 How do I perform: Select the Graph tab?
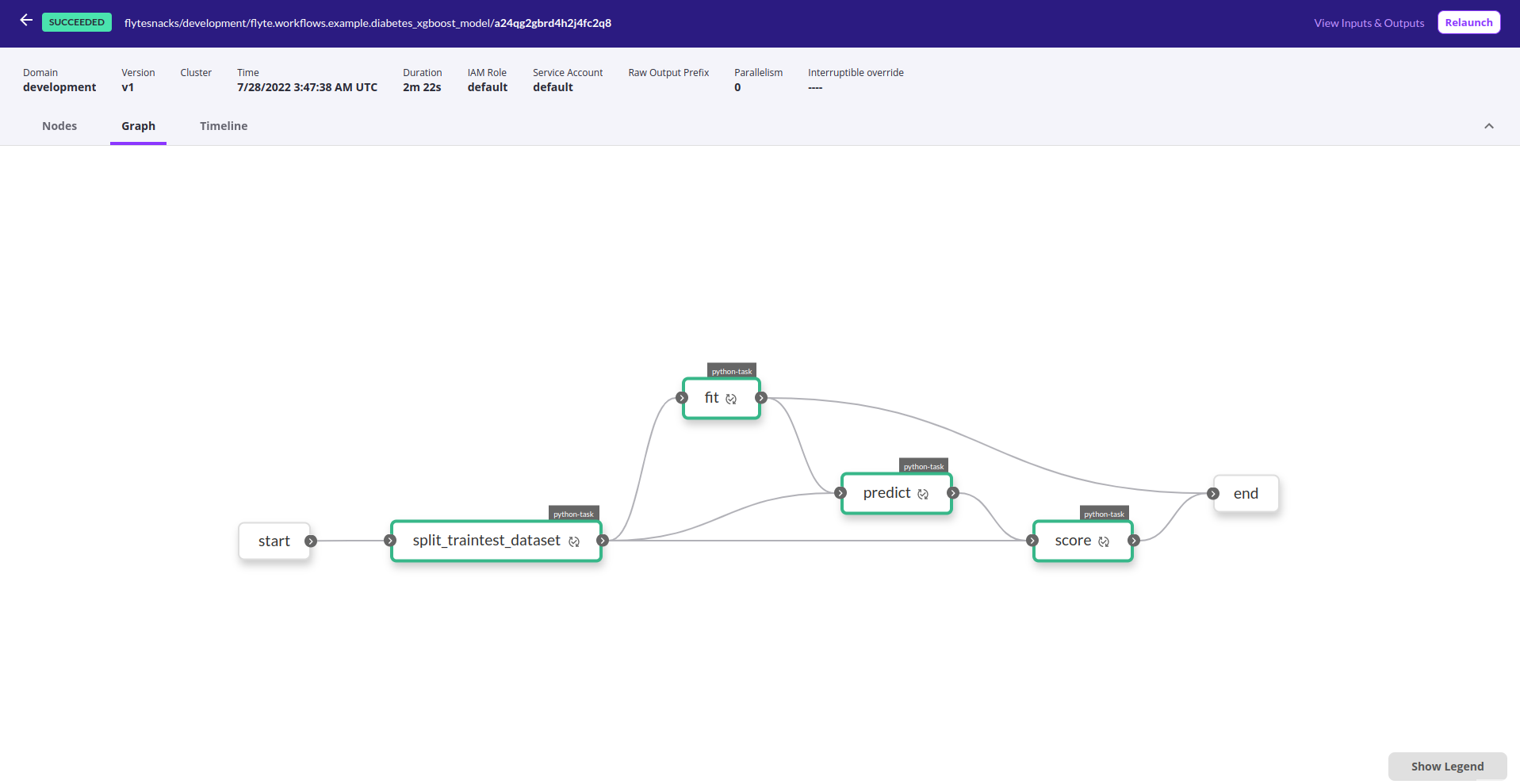138,126
